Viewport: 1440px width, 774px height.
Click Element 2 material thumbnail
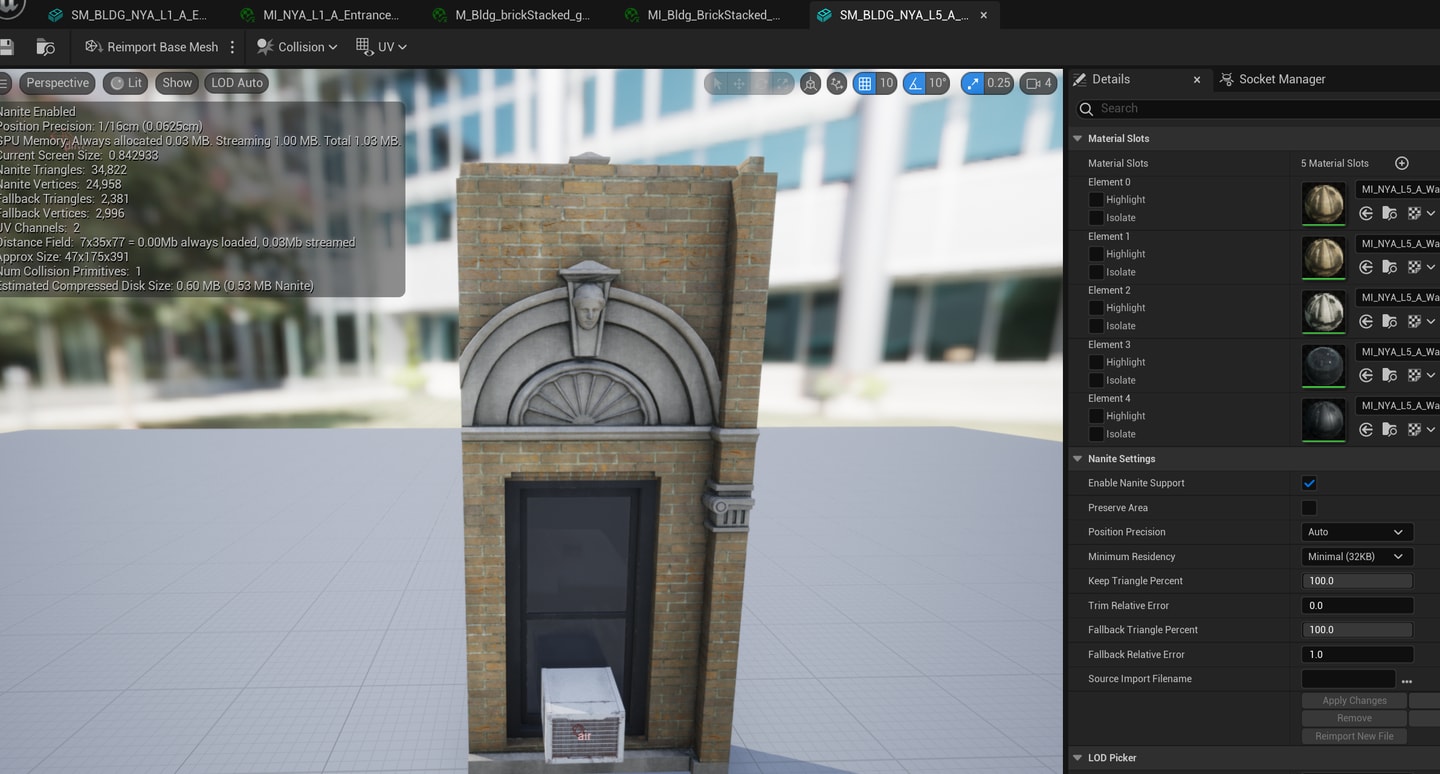tap(1323, 311)
